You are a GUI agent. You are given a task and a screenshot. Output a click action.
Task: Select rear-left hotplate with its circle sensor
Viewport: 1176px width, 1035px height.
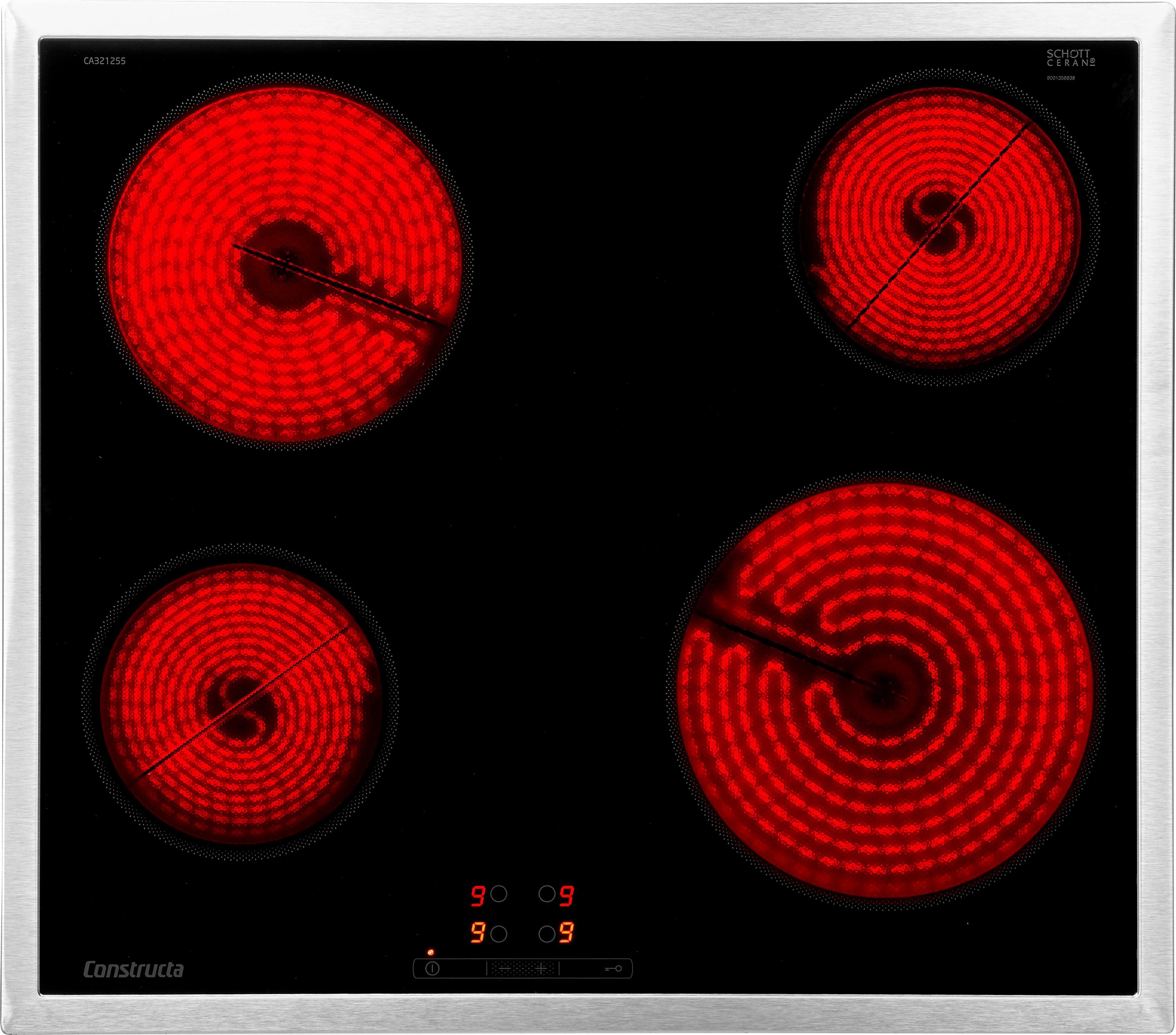tap(499, 894)
